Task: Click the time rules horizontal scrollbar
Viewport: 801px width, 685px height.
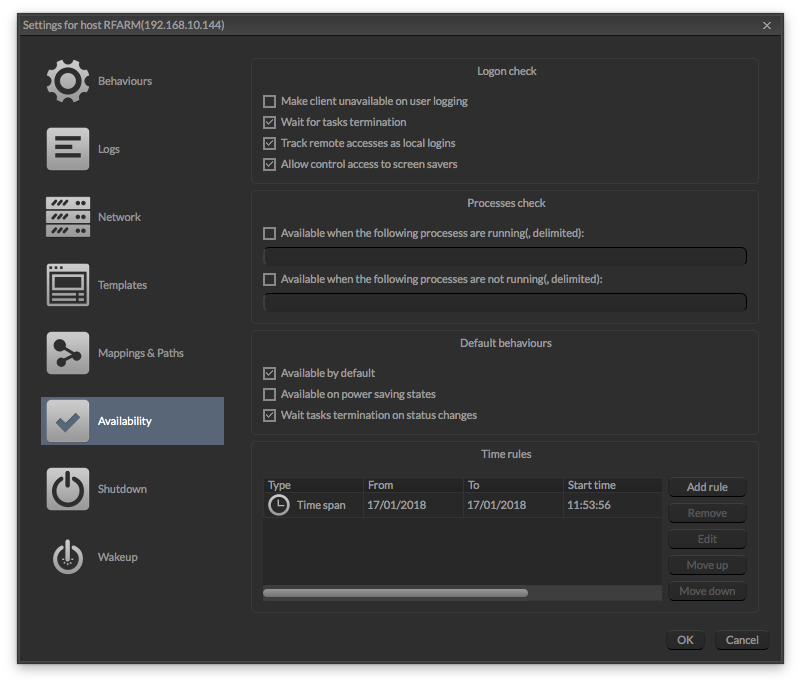Action: (x=395, y=593)
